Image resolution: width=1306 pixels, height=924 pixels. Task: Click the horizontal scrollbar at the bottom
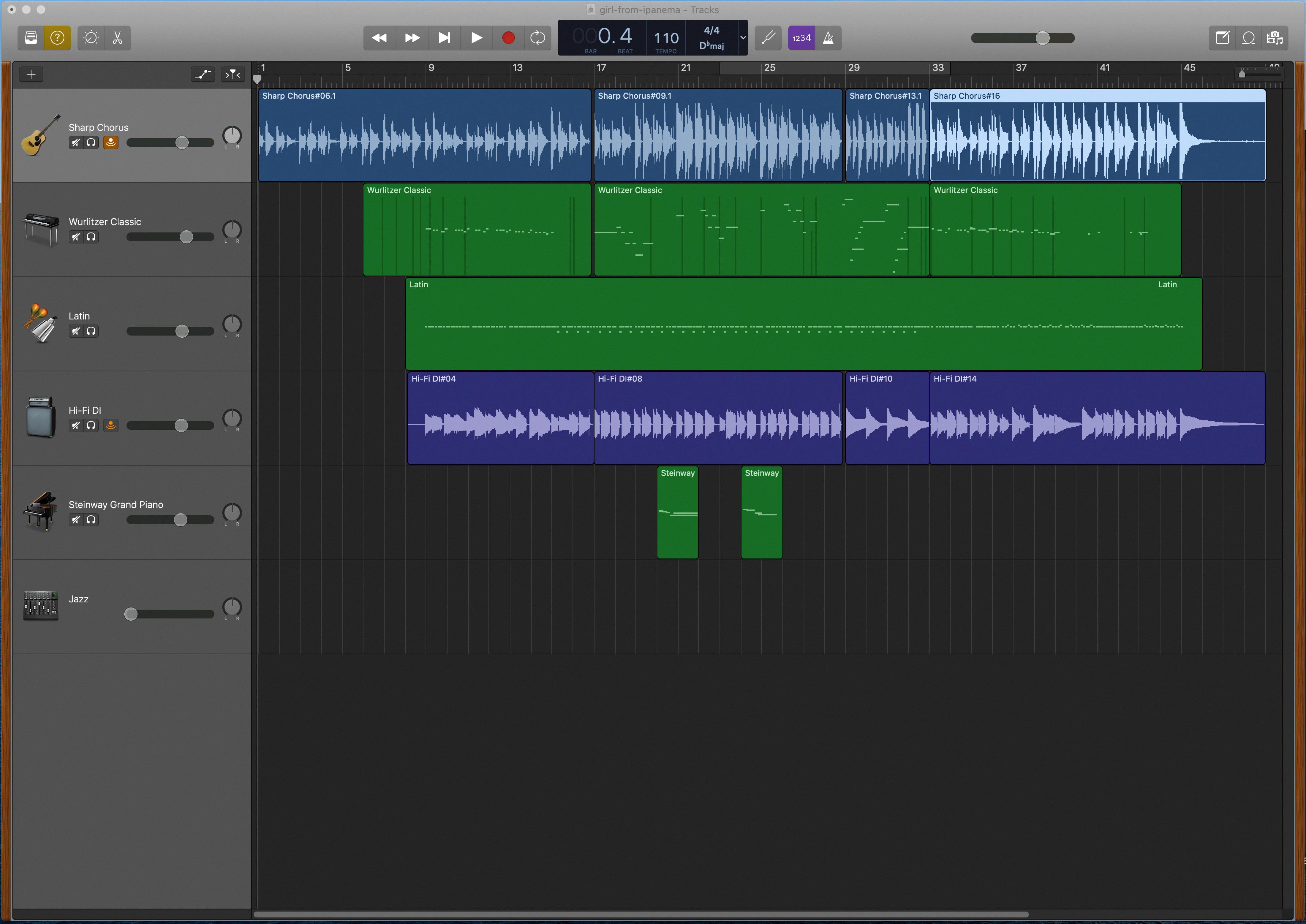click(641, 915)
